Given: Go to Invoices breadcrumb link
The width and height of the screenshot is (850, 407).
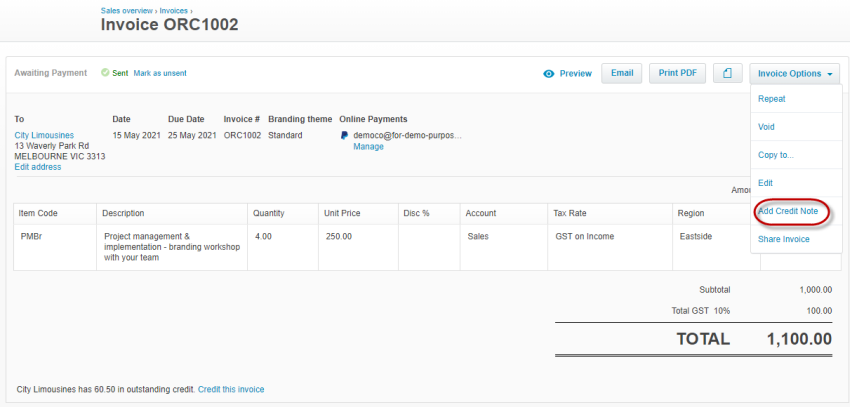Looking at the screenshot, I should tap(173, 10).
